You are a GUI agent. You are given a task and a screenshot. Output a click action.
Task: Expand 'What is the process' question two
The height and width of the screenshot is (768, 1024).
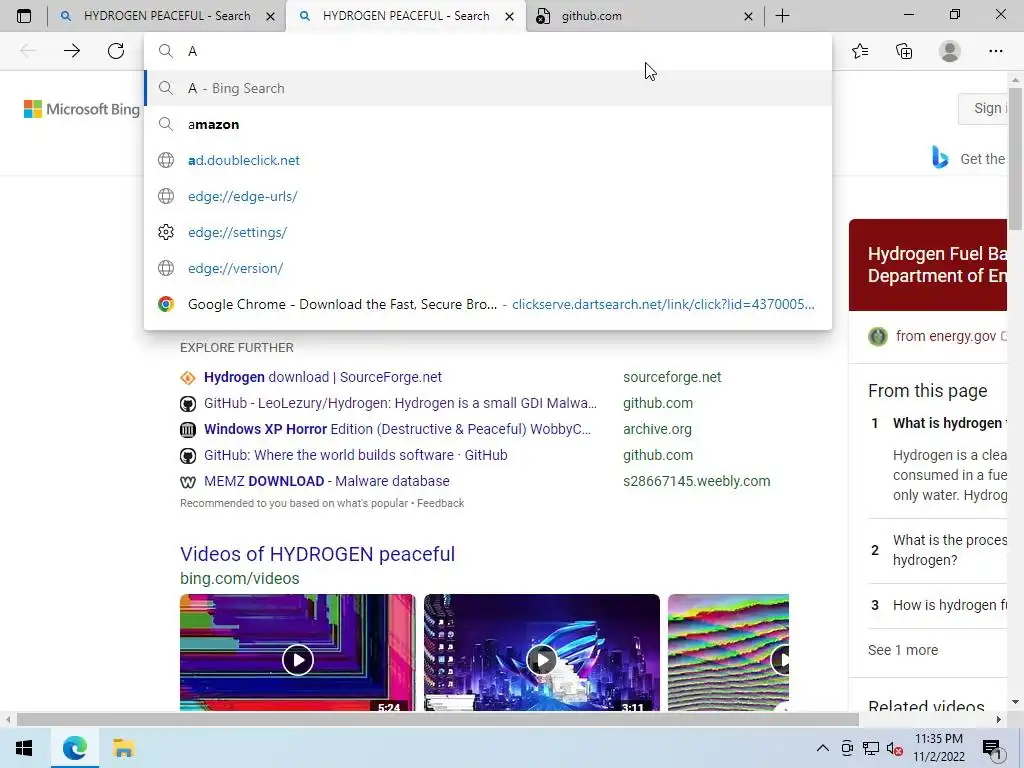coord(950,550)
